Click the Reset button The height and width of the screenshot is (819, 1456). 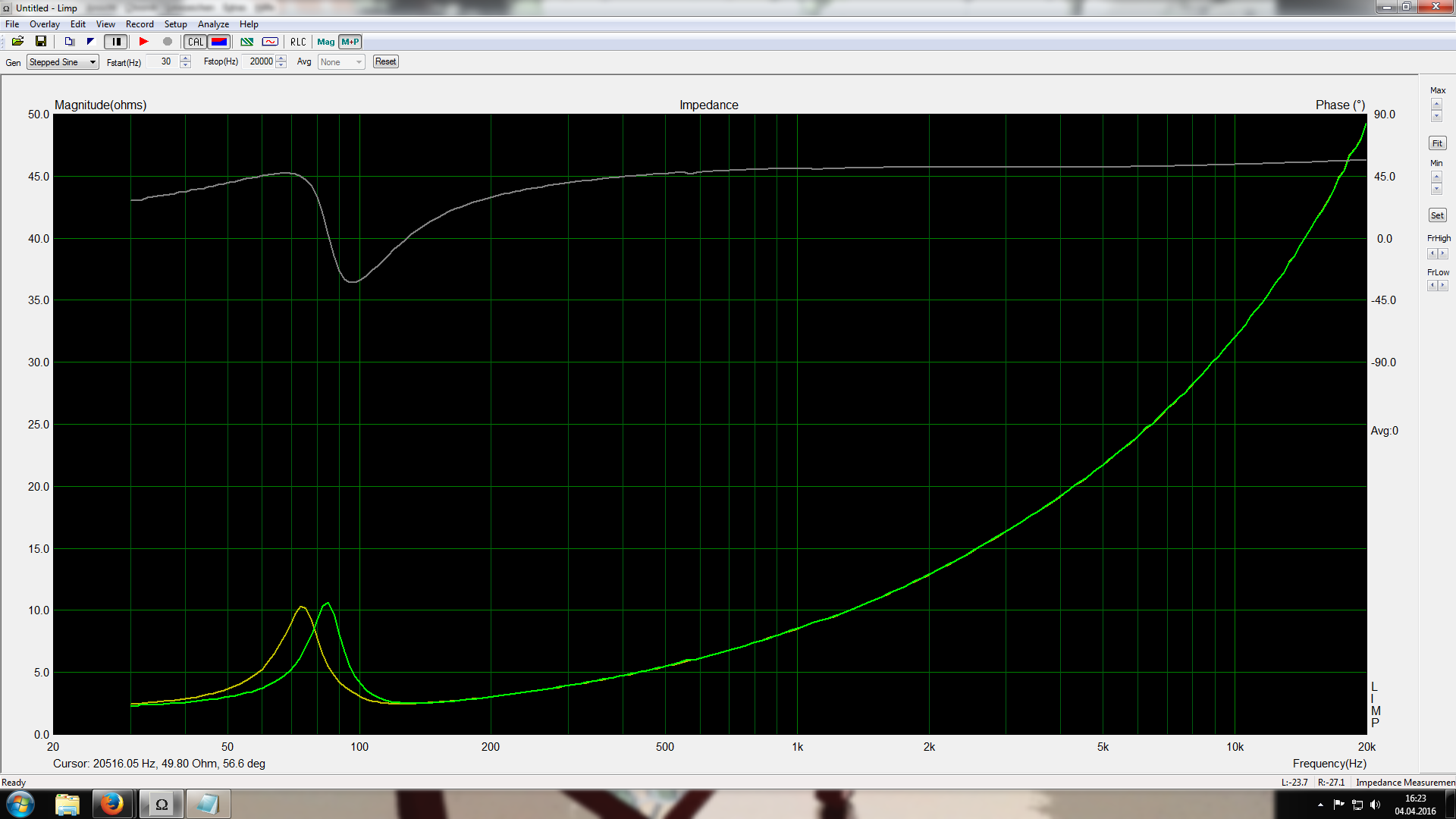[385, 62]
